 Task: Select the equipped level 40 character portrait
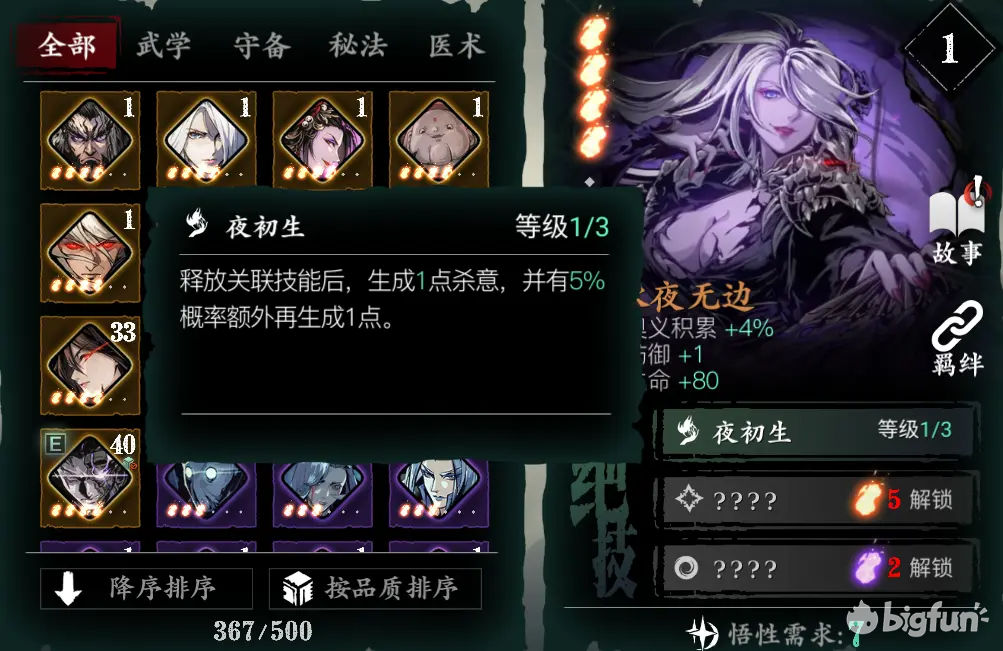pyautogui.click(x=90, y=478)
